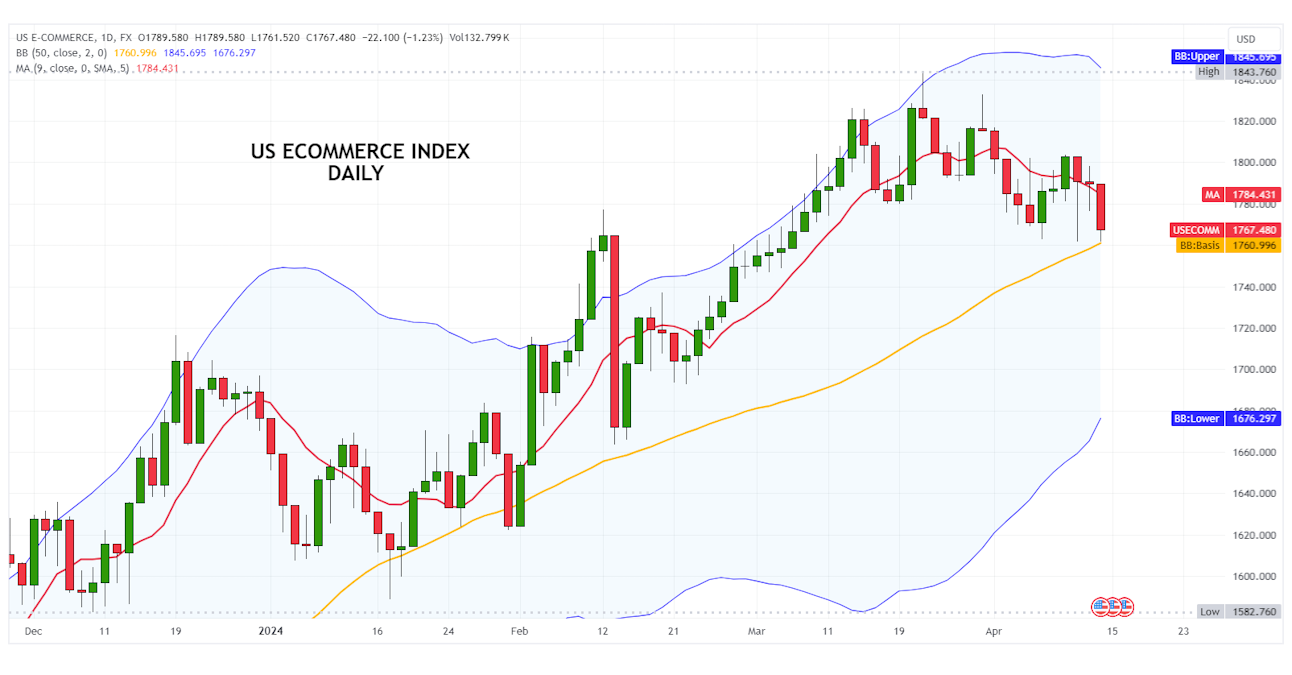The image size is (1292, 675).
Task: Click the Low 1582.760 price marker
Action: pyautogui.click(x=1226, y=611)
